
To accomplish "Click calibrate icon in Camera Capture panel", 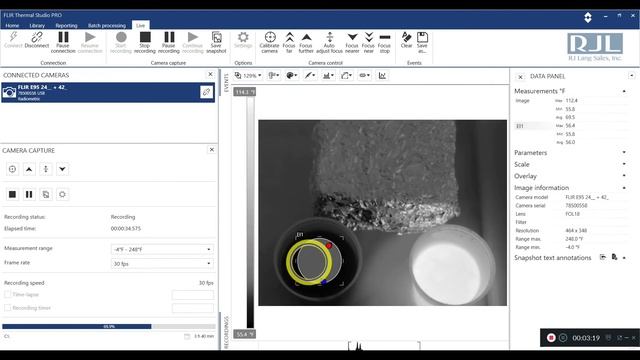I will 12,169.
